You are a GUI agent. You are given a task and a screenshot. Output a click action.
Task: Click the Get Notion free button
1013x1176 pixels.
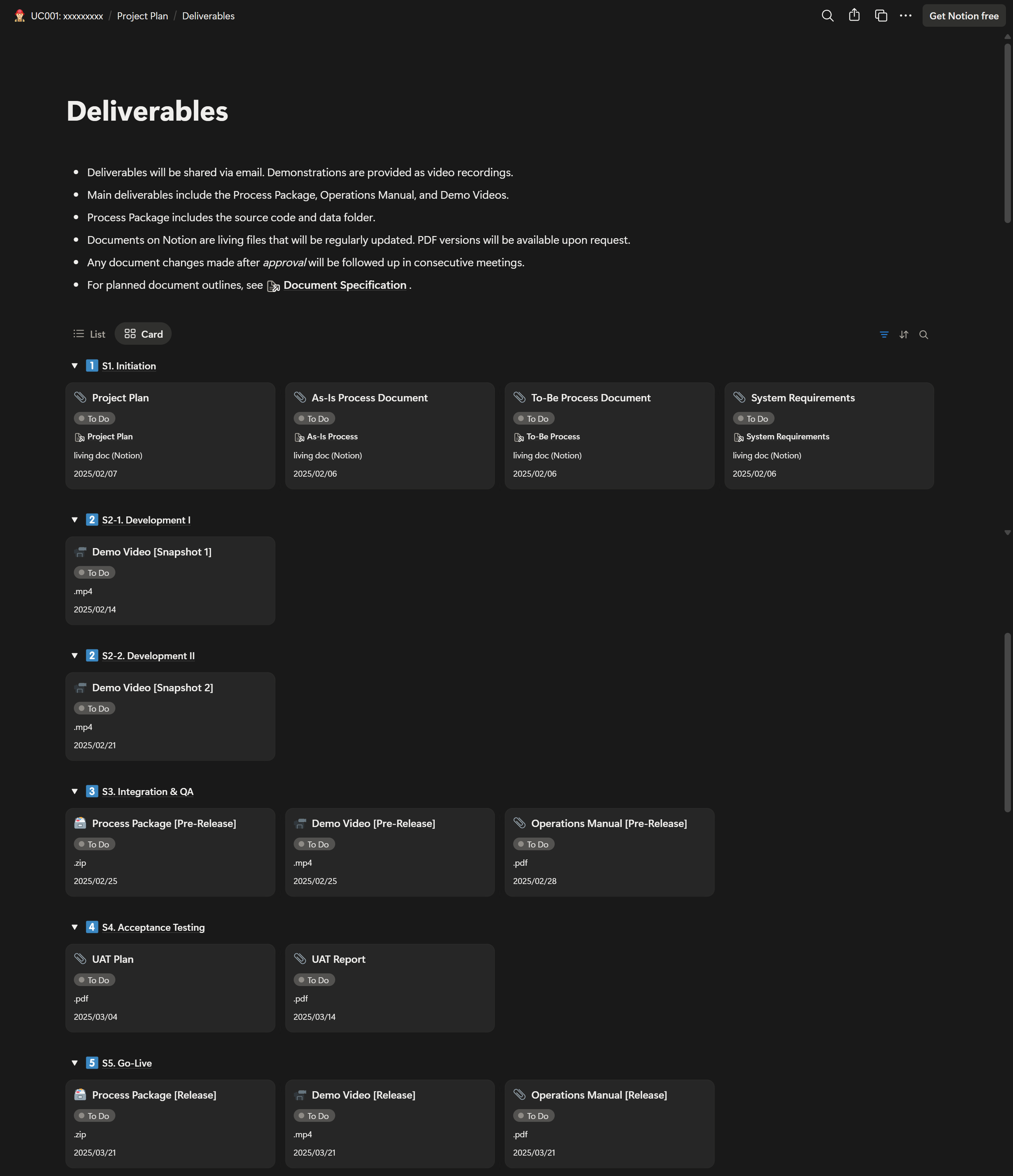(964, 16)
